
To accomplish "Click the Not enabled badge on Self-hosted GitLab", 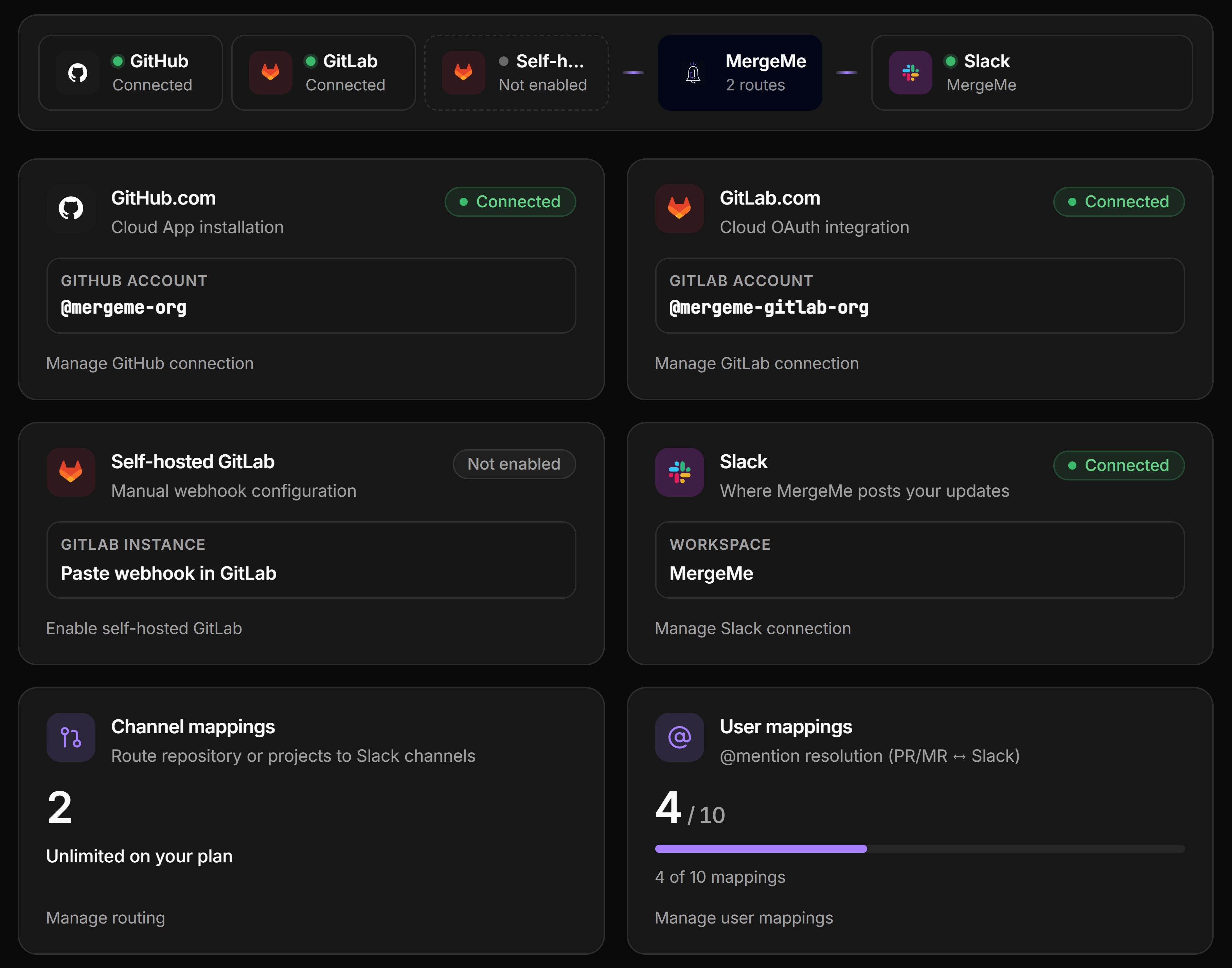I will tap(514, 464).
